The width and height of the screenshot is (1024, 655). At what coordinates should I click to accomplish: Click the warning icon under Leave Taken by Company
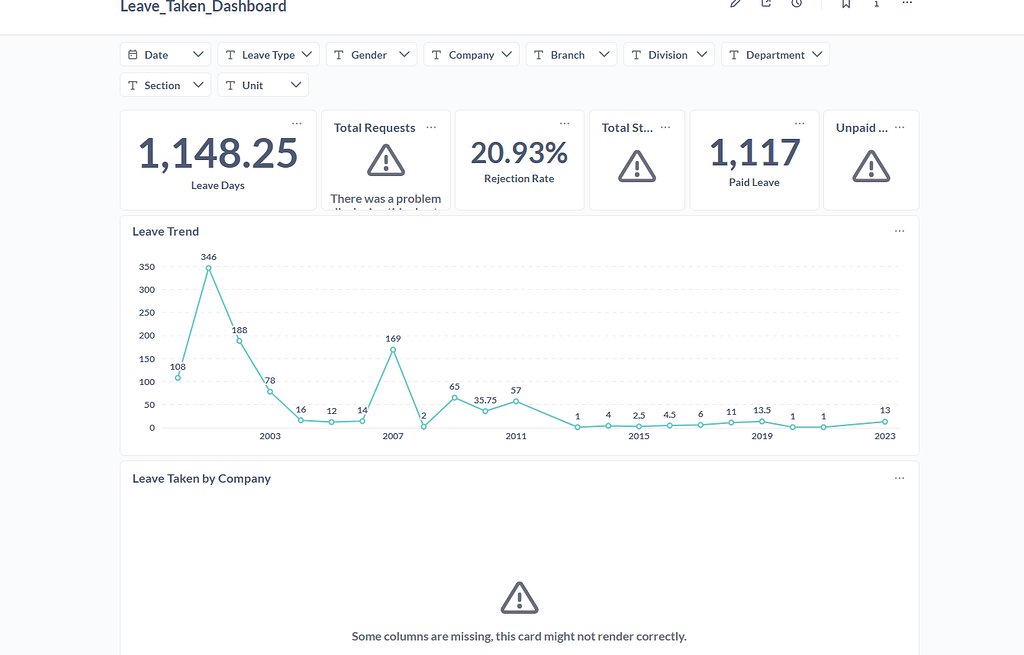(x=519, y=598)
